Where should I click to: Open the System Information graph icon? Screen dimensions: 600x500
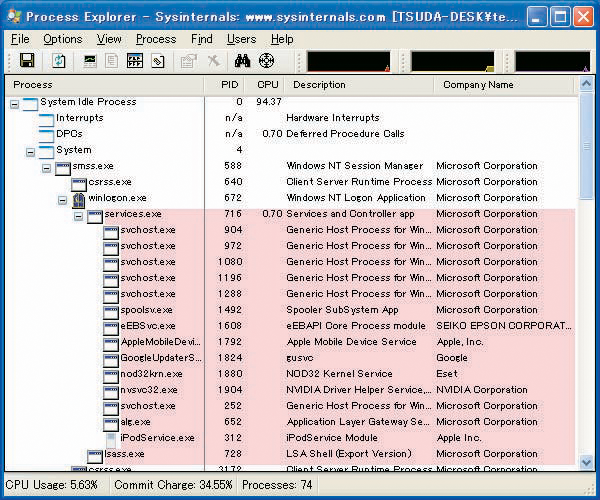pyautogui.click(x=90, y=61)
